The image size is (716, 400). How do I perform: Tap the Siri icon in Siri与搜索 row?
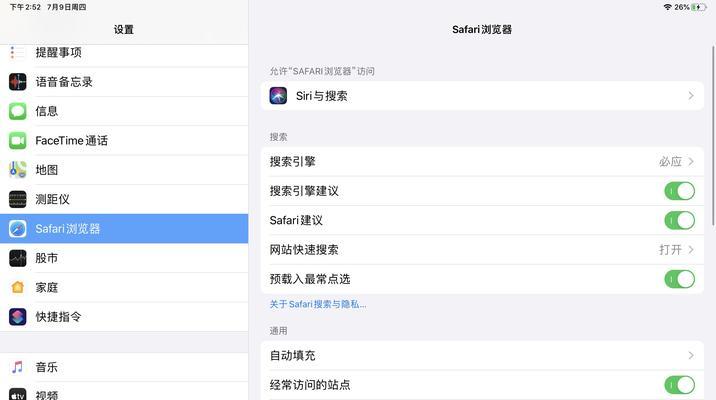(278, 96)
